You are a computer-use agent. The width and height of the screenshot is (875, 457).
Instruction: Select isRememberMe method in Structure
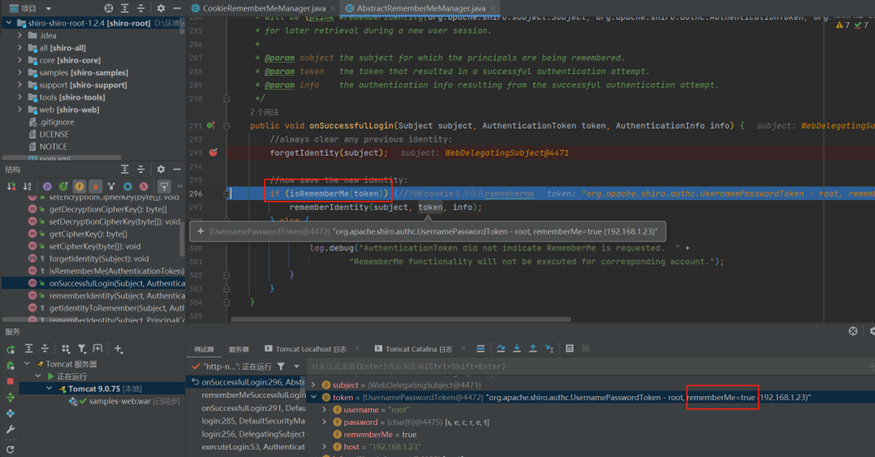click(116, 271)
